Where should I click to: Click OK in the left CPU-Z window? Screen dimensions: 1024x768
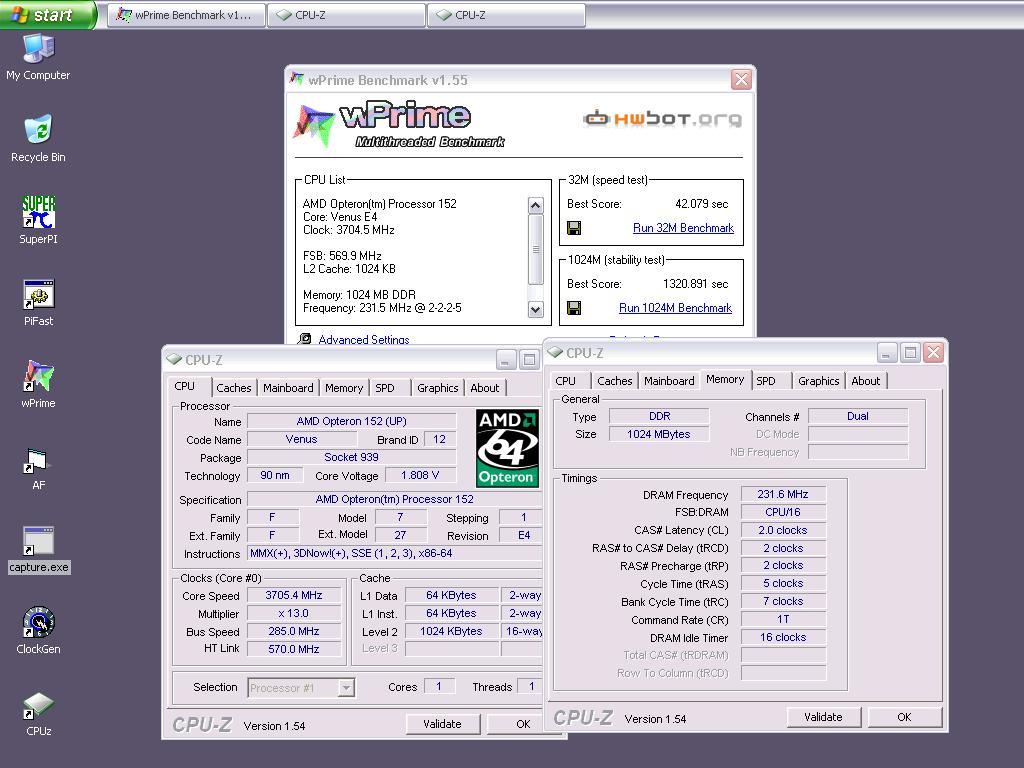[x=523, y=724]
